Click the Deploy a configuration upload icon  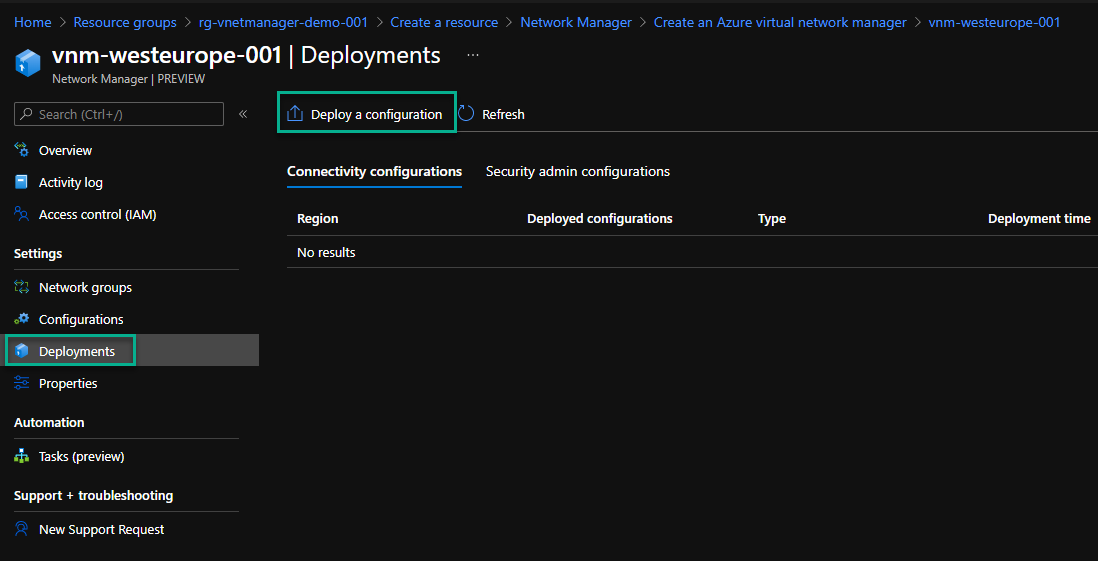pyautogui.click(x=296, y=113)
